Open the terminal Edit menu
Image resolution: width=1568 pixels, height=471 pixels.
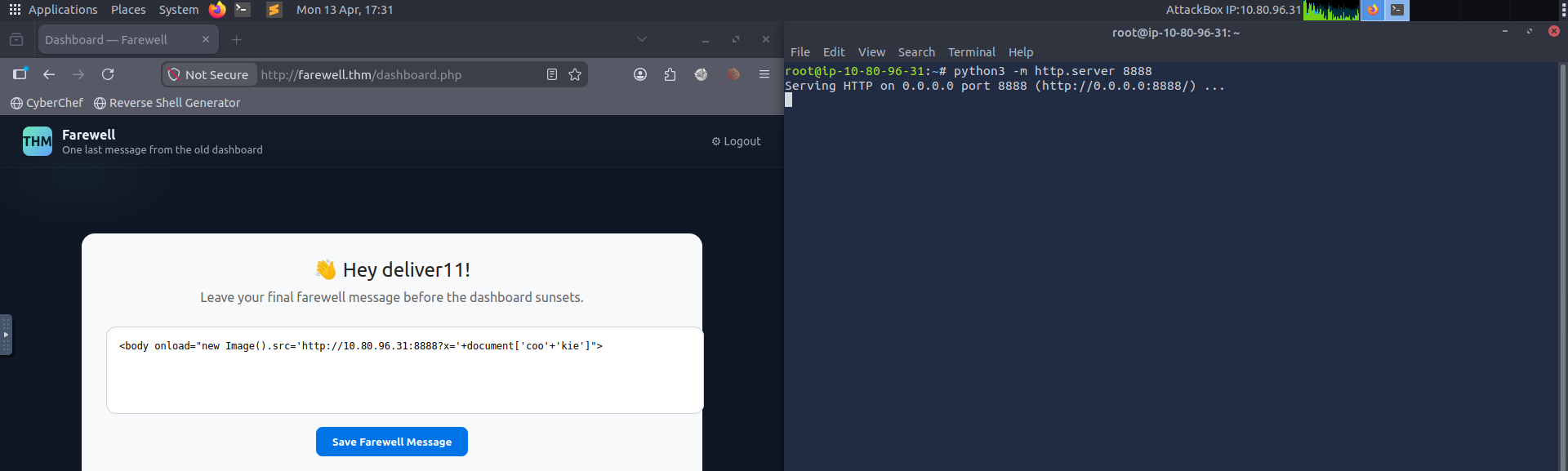(834, 52)
